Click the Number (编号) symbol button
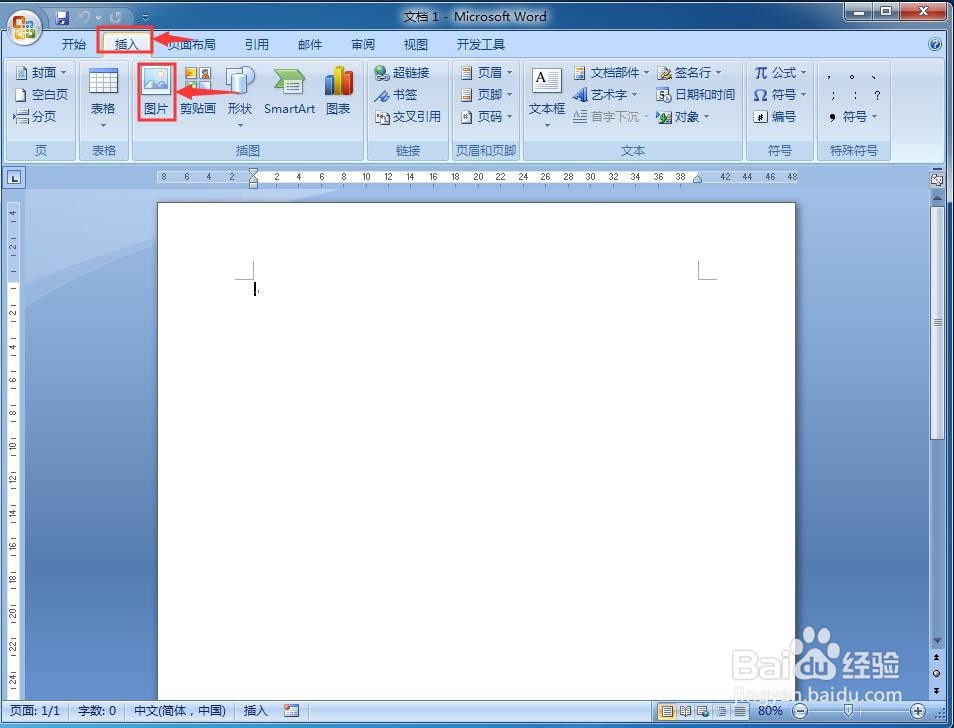This screenshot has height=728, width=954. coord(775,117)
